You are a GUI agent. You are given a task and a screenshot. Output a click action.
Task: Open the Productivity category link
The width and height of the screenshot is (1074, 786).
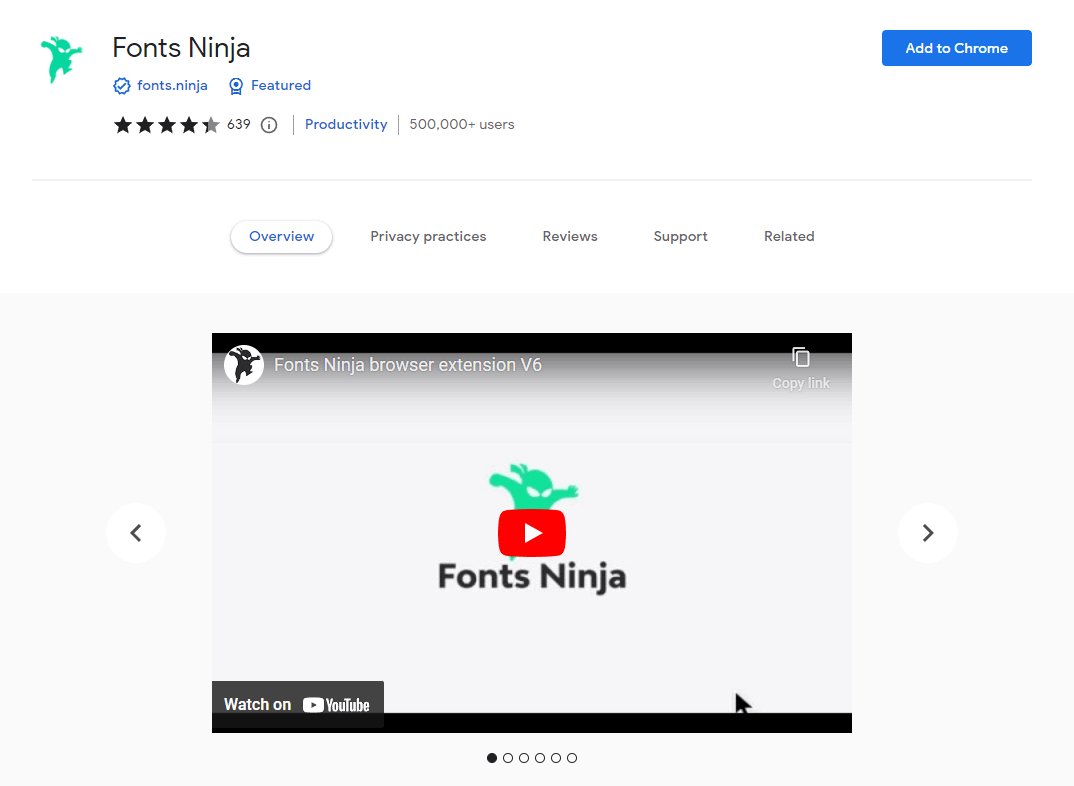point(346,125)
